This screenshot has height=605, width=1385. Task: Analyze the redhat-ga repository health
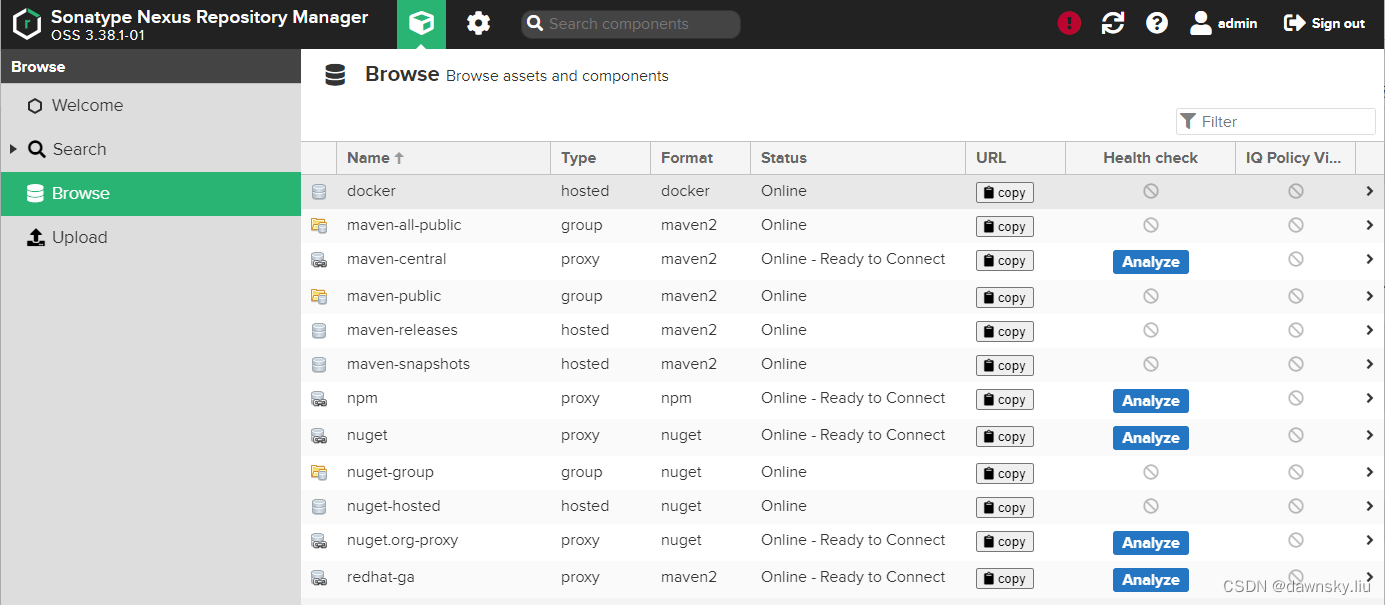click(1150, 580)
